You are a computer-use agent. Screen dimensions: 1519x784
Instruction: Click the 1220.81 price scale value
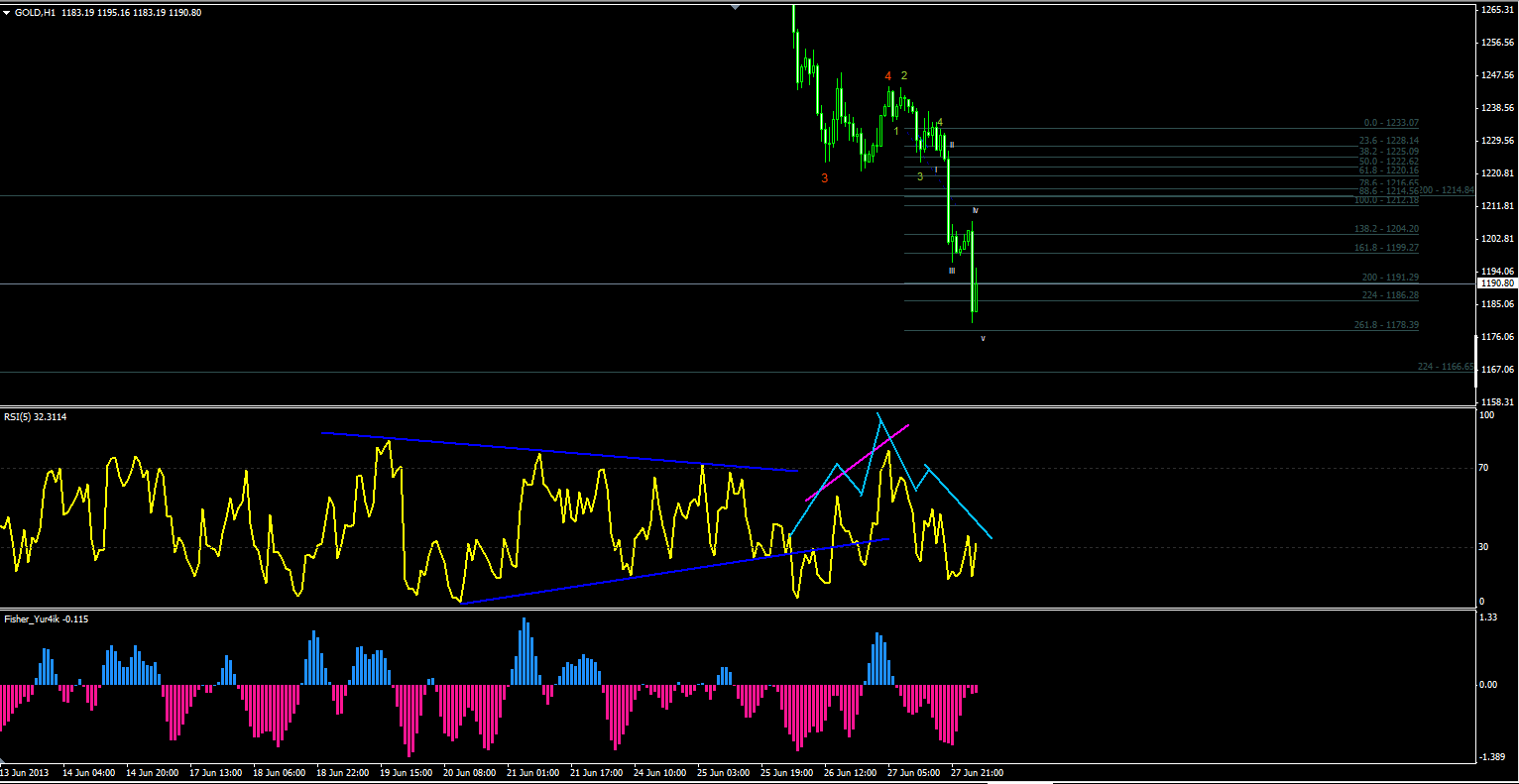pyautogui.click(x=1497, y=173)
